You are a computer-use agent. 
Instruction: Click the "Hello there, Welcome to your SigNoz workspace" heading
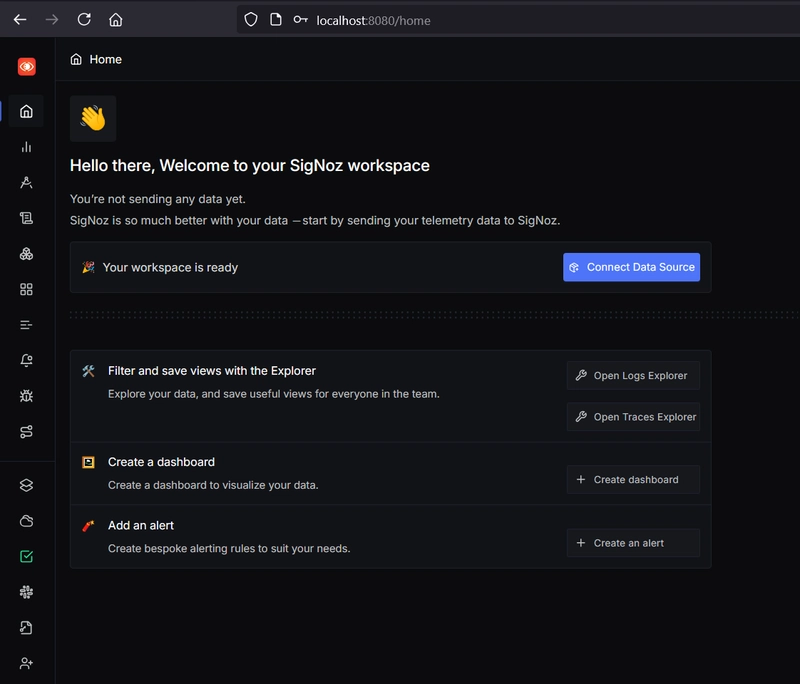(250, 166)
